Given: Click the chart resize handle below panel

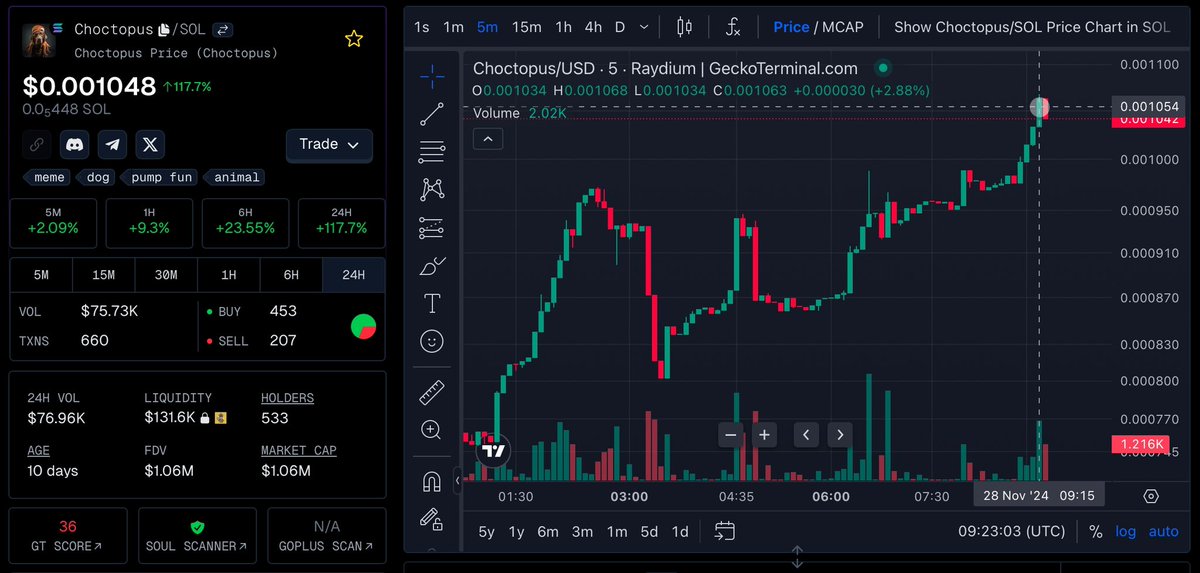Looking at the screenshot, I should click(x=797, y=557).
